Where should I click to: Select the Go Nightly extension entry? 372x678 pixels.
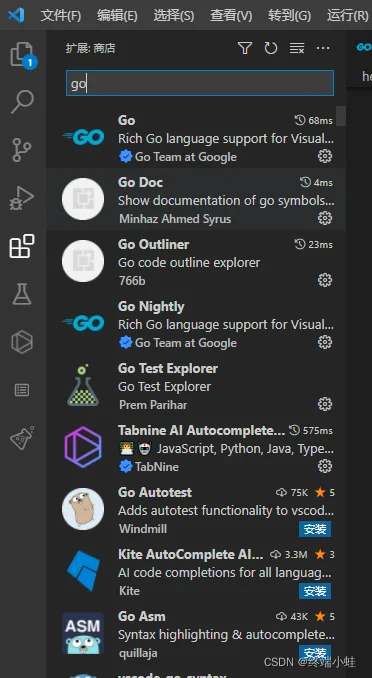196,324
